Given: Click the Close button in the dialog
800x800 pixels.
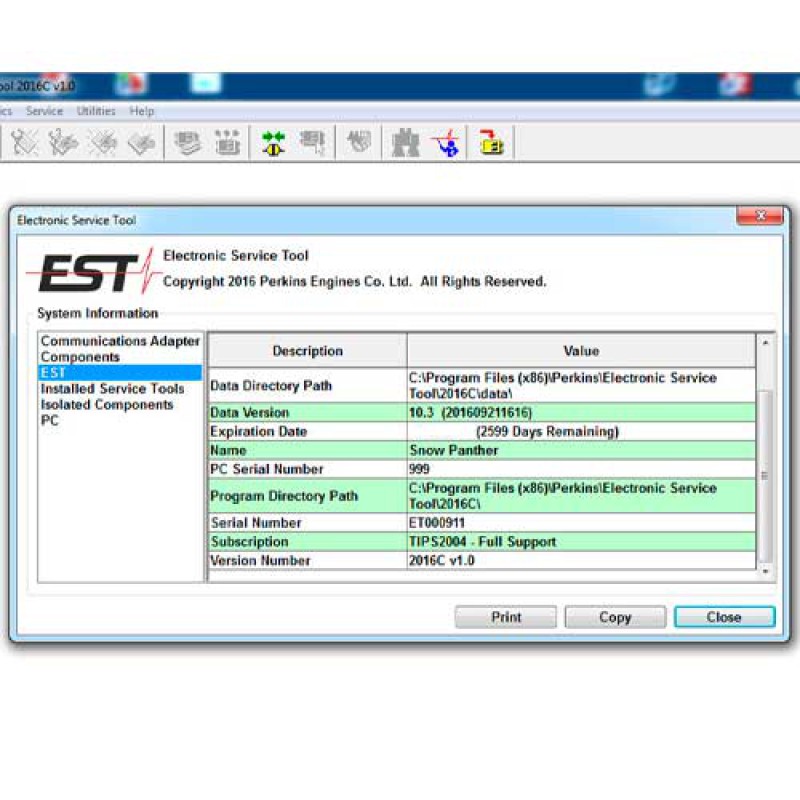Looking at the screenshot, I should pyautogui.click(x=724, y=617).
